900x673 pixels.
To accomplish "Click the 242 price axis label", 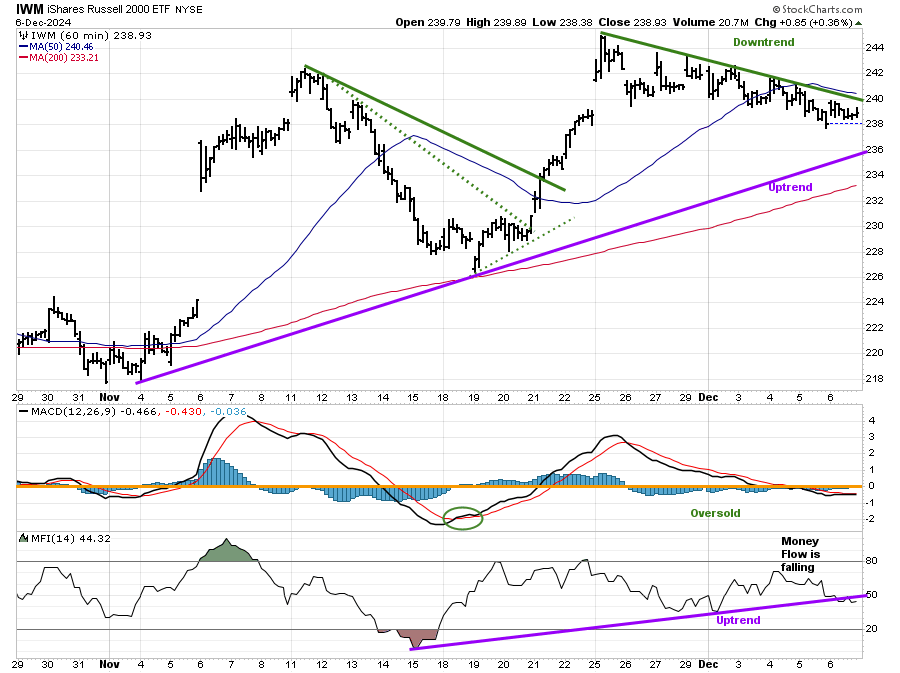I will (874, 73).
